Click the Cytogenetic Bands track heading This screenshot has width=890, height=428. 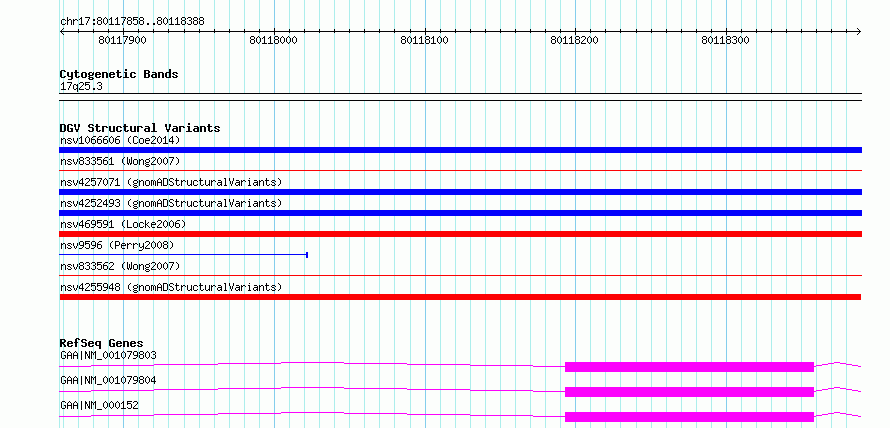click(x=119, y=74)
